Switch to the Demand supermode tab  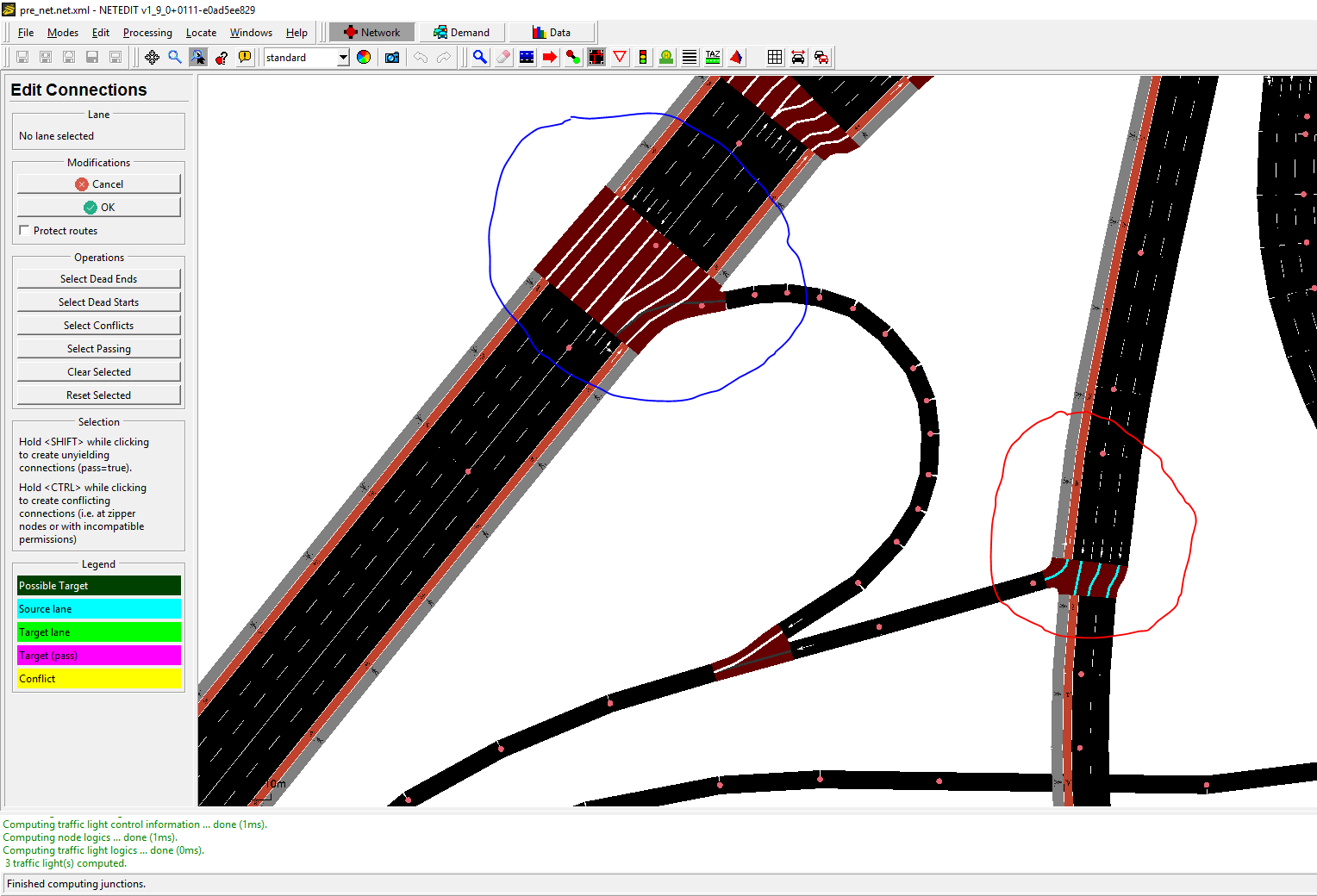click(x=462, y=31)
